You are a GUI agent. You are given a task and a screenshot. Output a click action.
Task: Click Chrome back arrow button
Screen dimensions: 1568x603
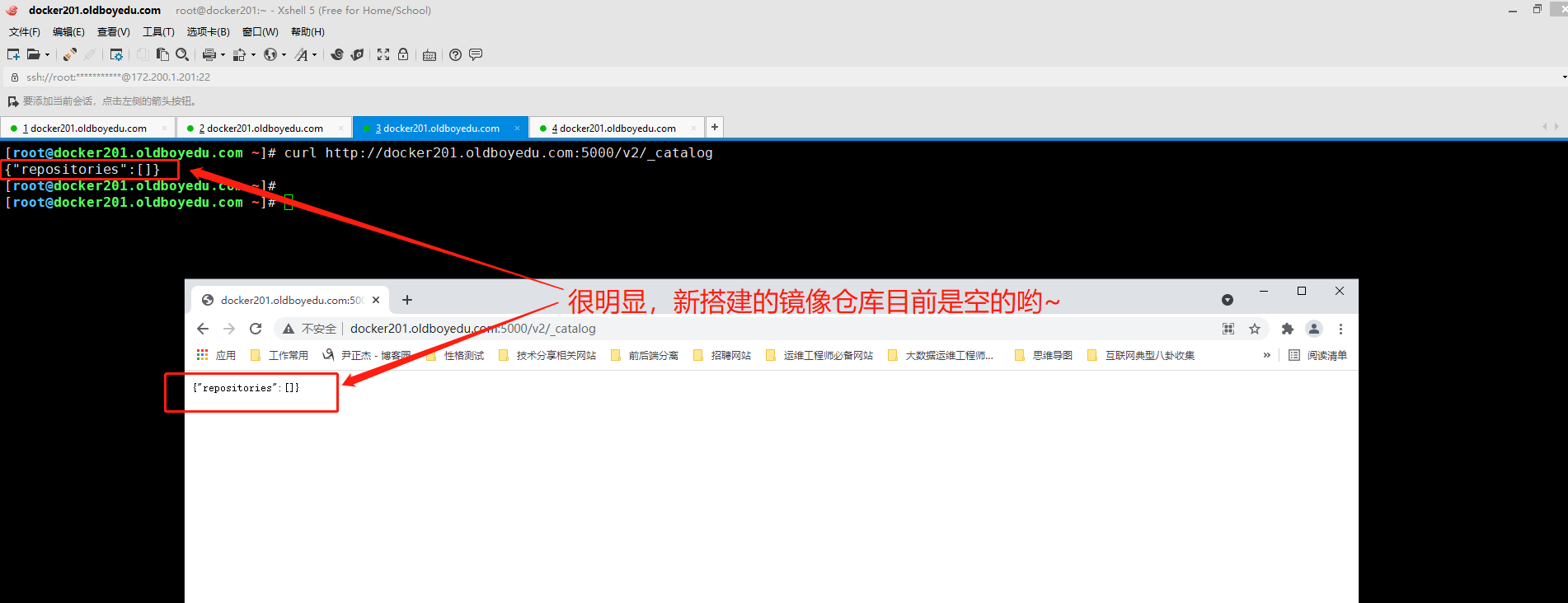[203, 329]
